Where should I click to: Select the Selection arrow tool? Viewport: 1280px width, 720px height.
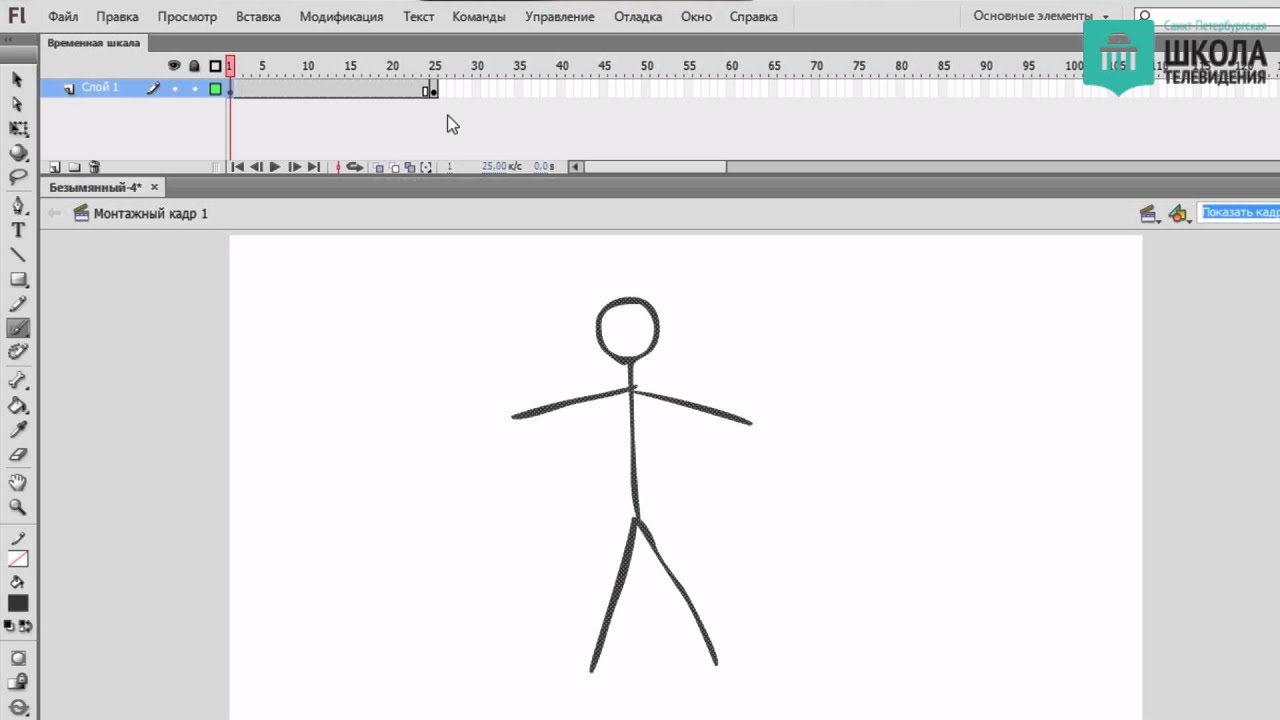(17, 79)
